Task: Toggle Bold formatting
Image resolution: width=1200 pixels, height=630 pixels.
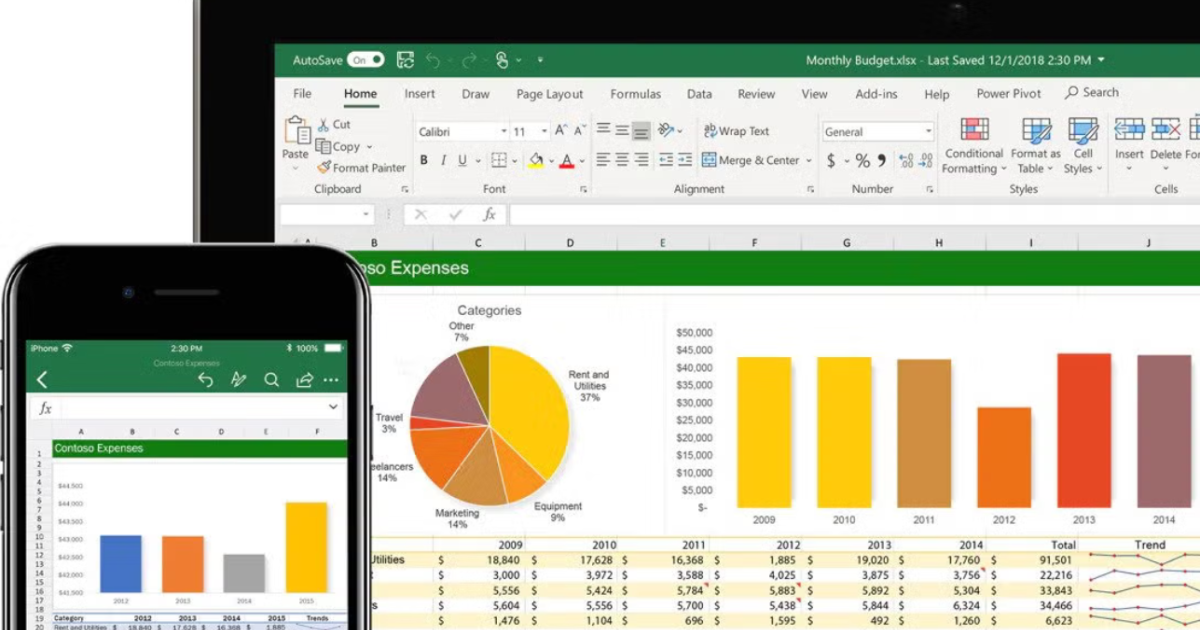Action: point(424,160)
